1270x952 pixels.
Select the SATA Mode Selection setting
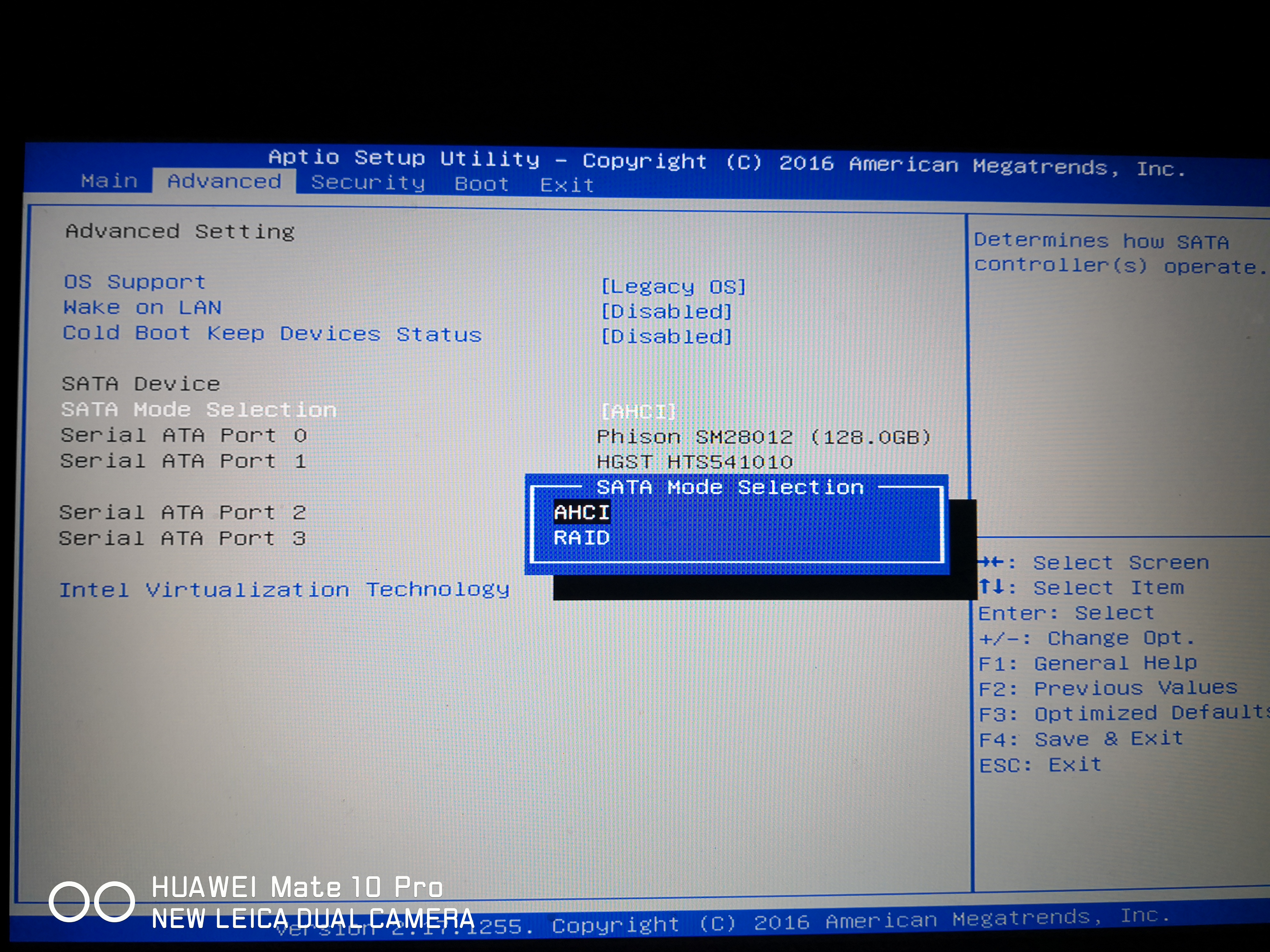199,410
